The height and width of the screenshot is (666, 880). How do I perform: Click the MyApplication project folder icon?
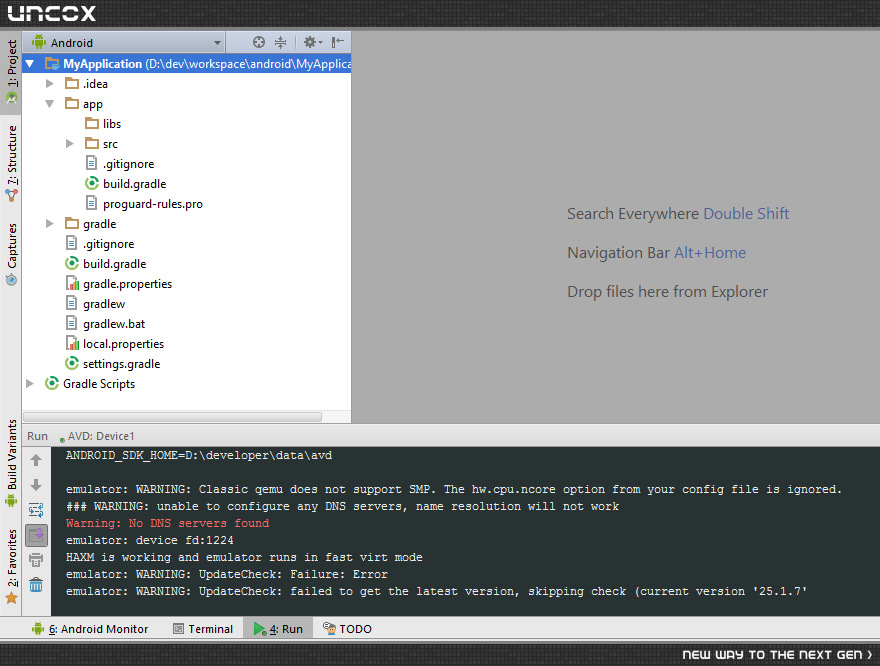(52, 63)
